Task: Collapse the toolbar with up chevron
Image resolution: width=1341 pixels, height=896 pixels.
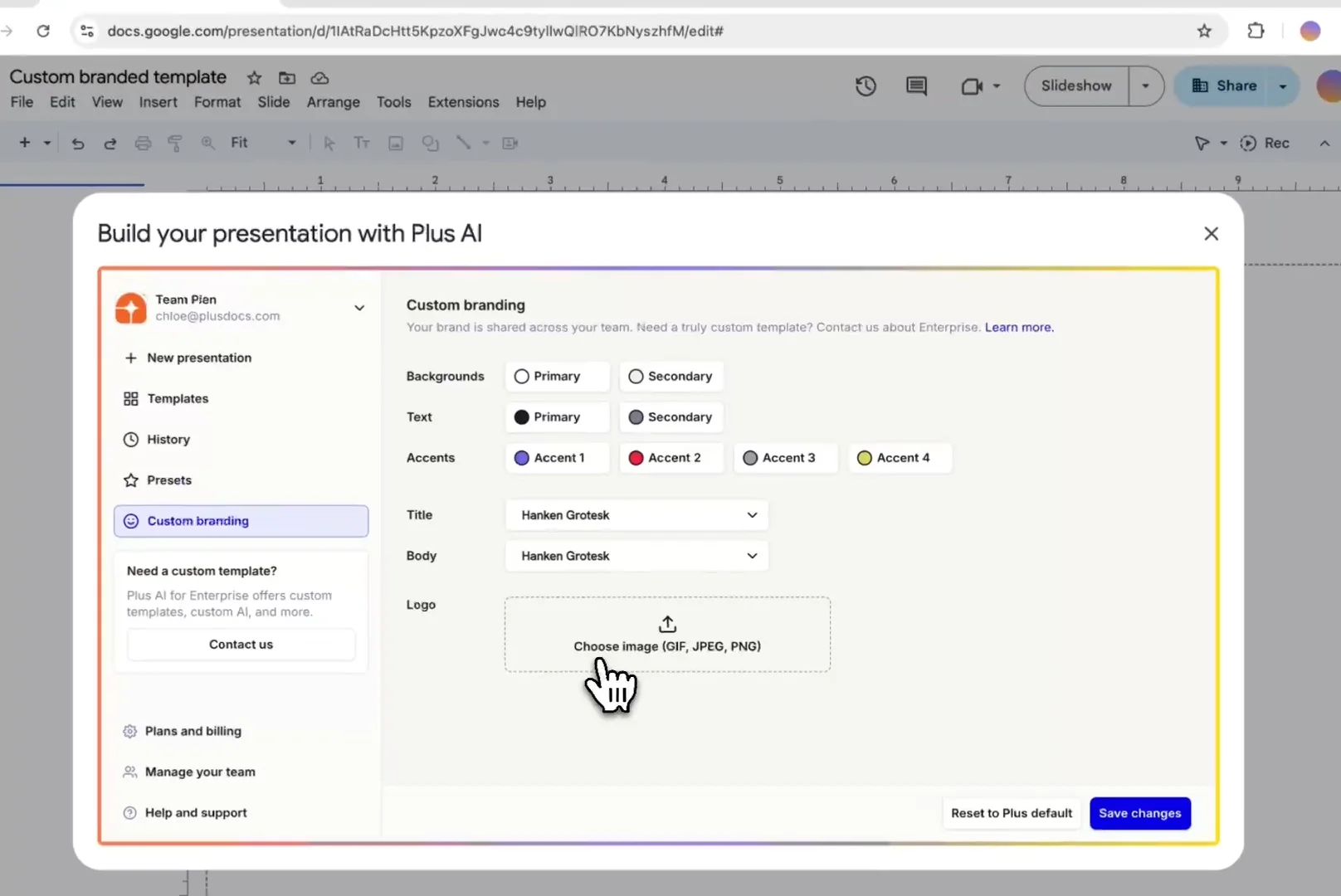Action: (1324, 144)
